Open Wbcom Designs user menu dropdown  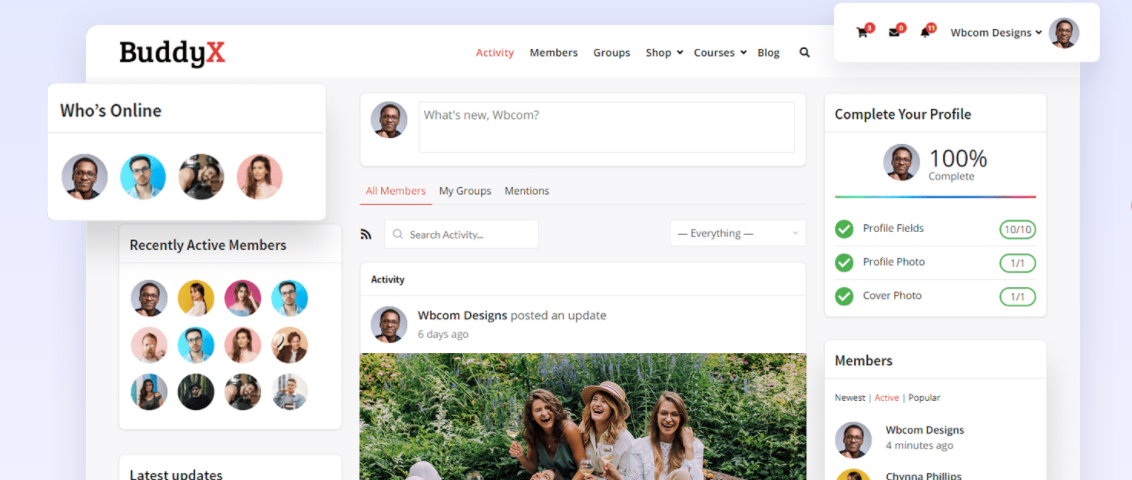[x=996, y=32]
